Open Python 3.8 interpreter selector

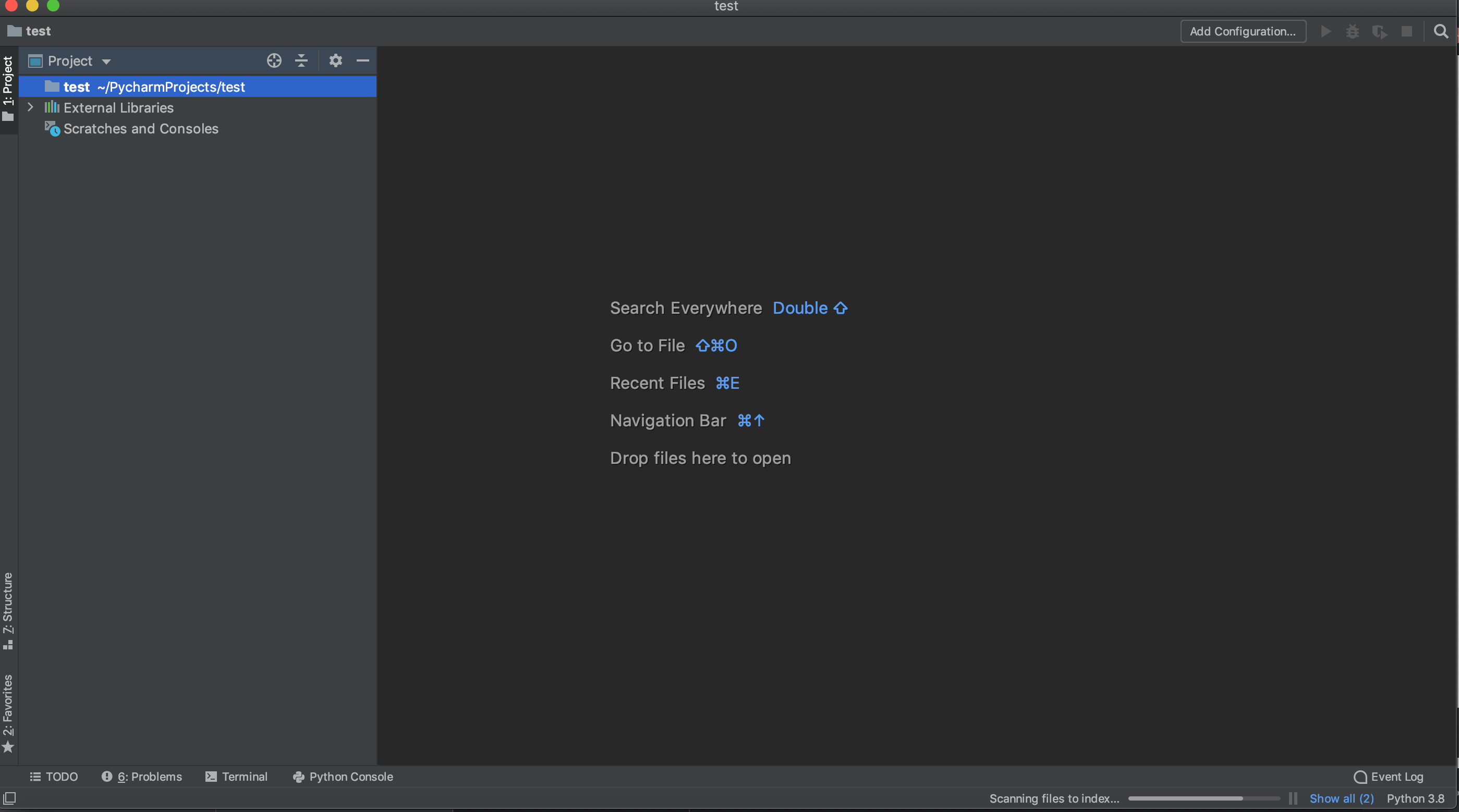[1415, 798]
